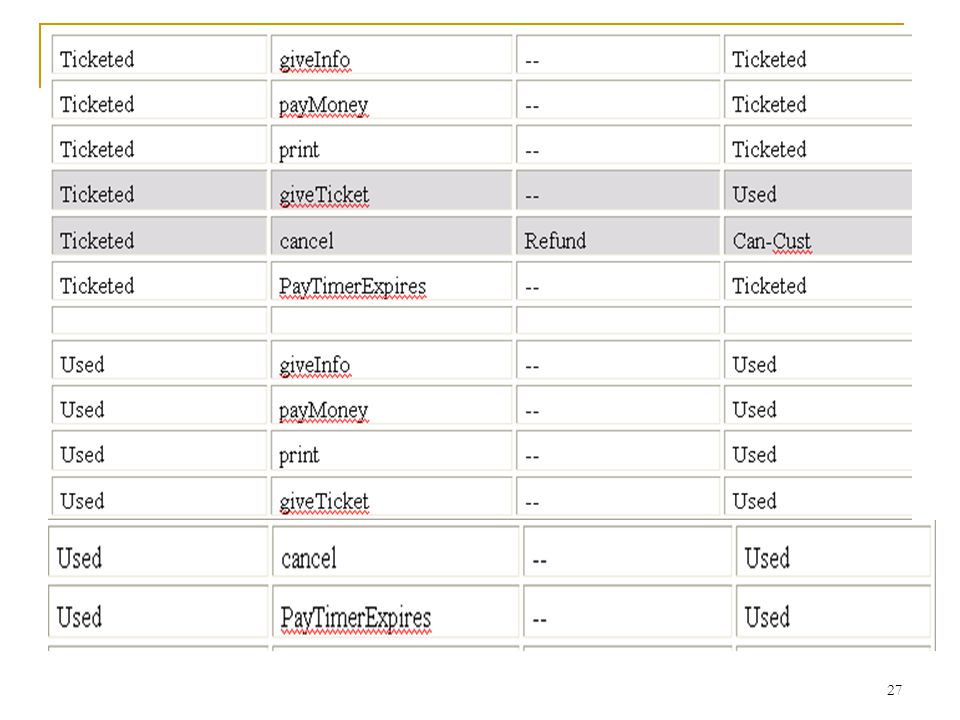Viewport: 960px width, 720px height.
Task: Click the empty event cell in blank row
Action: pyautogui.click(x=391, y=320)
